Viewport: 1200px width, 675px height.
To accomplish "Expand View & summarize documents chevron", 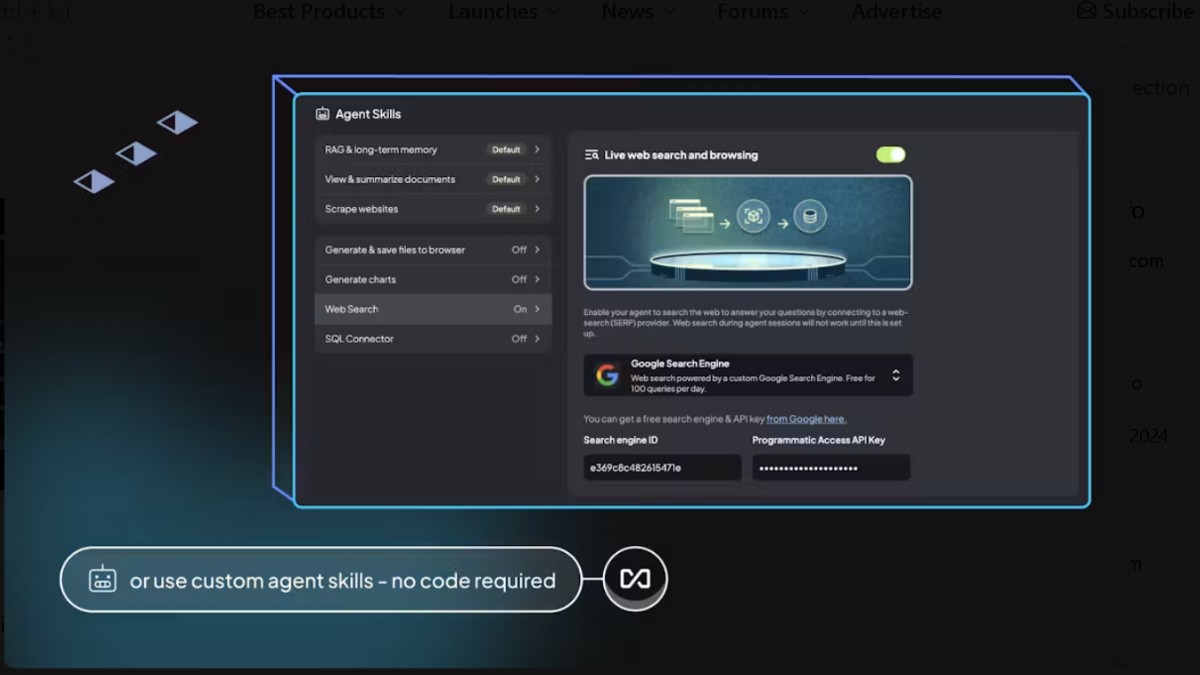I will pyautogui.click(x=537, y=179).
